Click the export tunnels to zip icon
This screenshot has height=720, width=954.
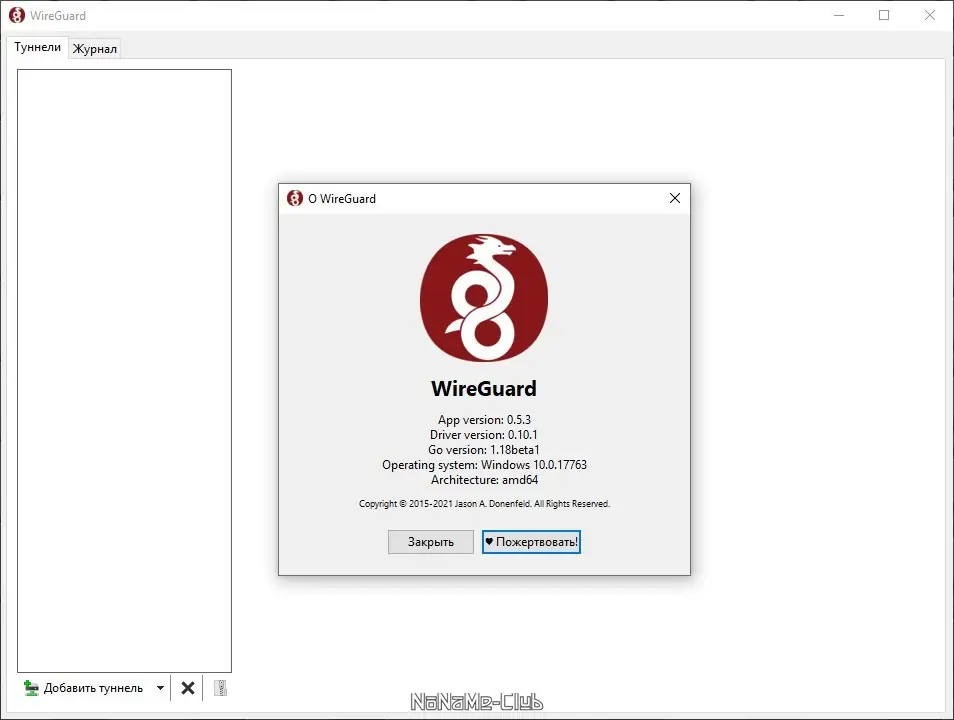tap(221, 688)
